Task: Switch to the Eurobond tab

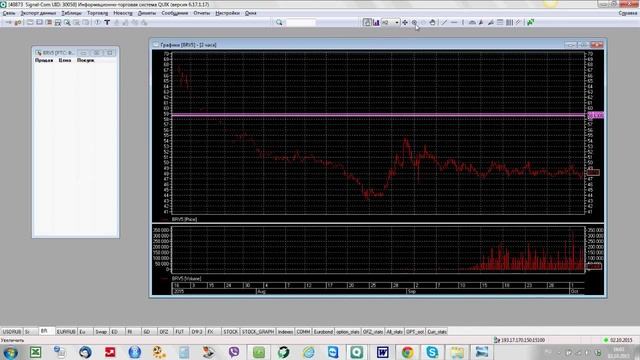Action: pyautogui.click(x=323, y=332)
